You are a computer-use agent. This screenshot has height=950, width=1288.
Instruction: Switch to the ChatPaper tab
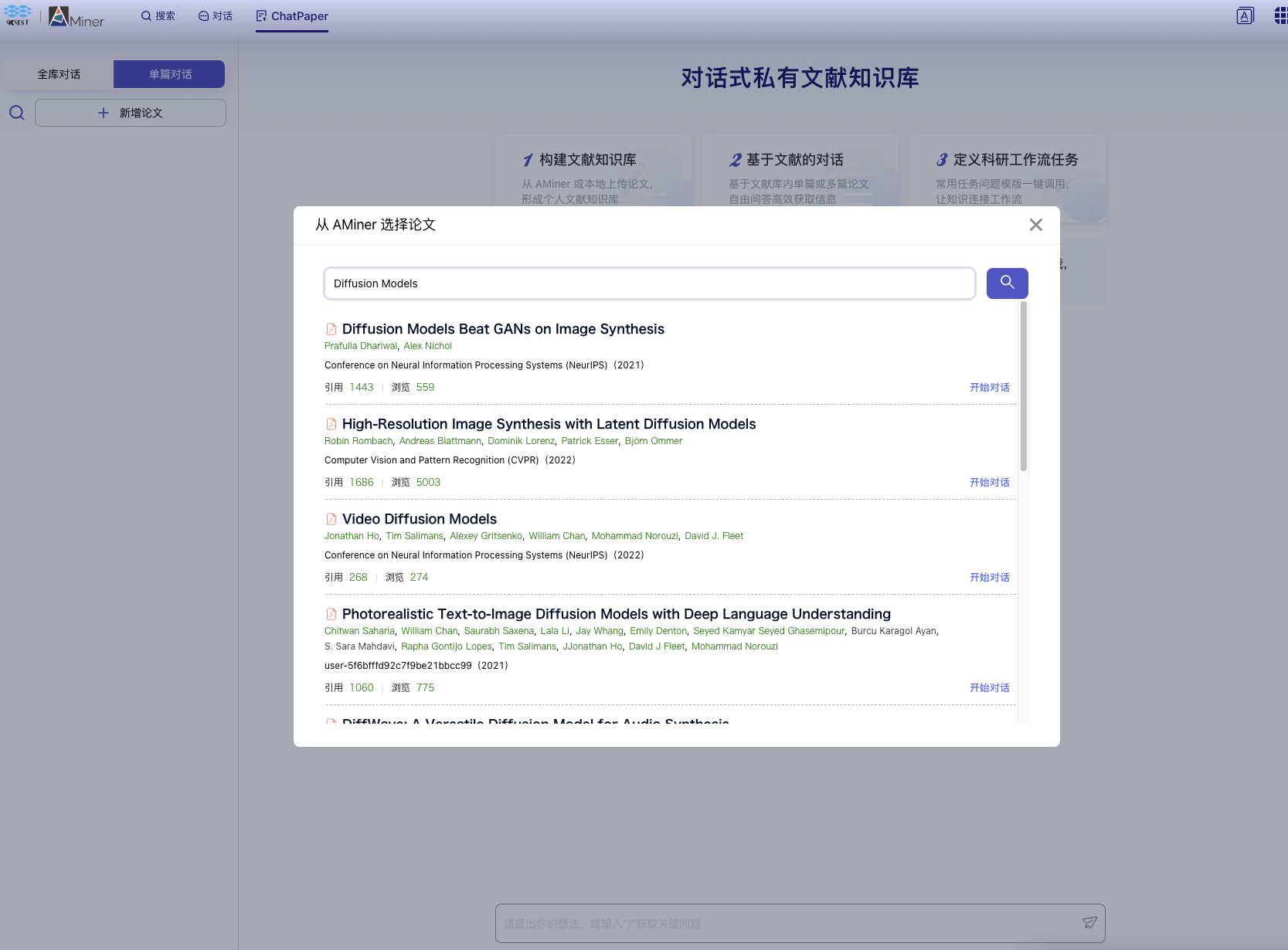pyautogui.click(x=292, y=15)
